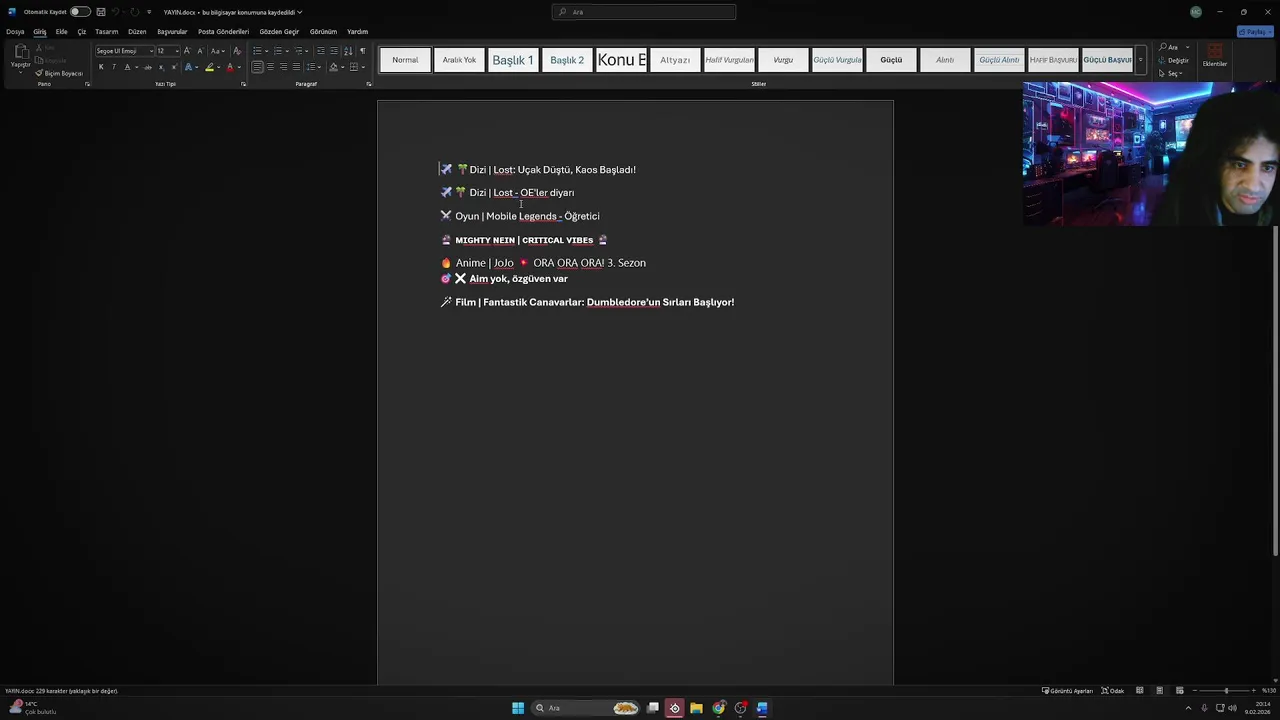Click the align right icon
This screenshot has height=720, width=1280.
[x=283, y=67]
